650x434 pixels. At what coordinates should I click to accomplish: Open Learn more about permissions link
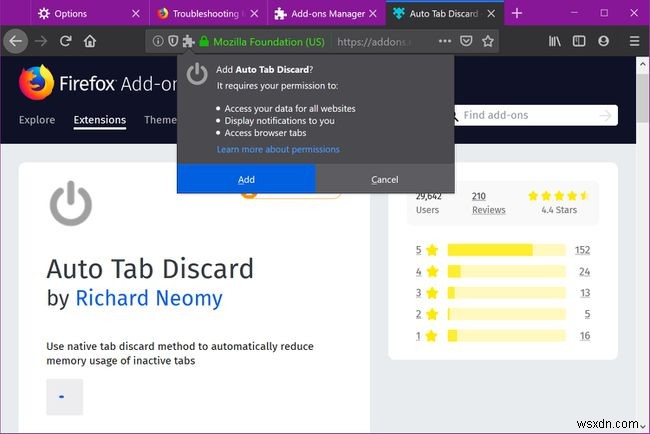[x=278, y=149]
